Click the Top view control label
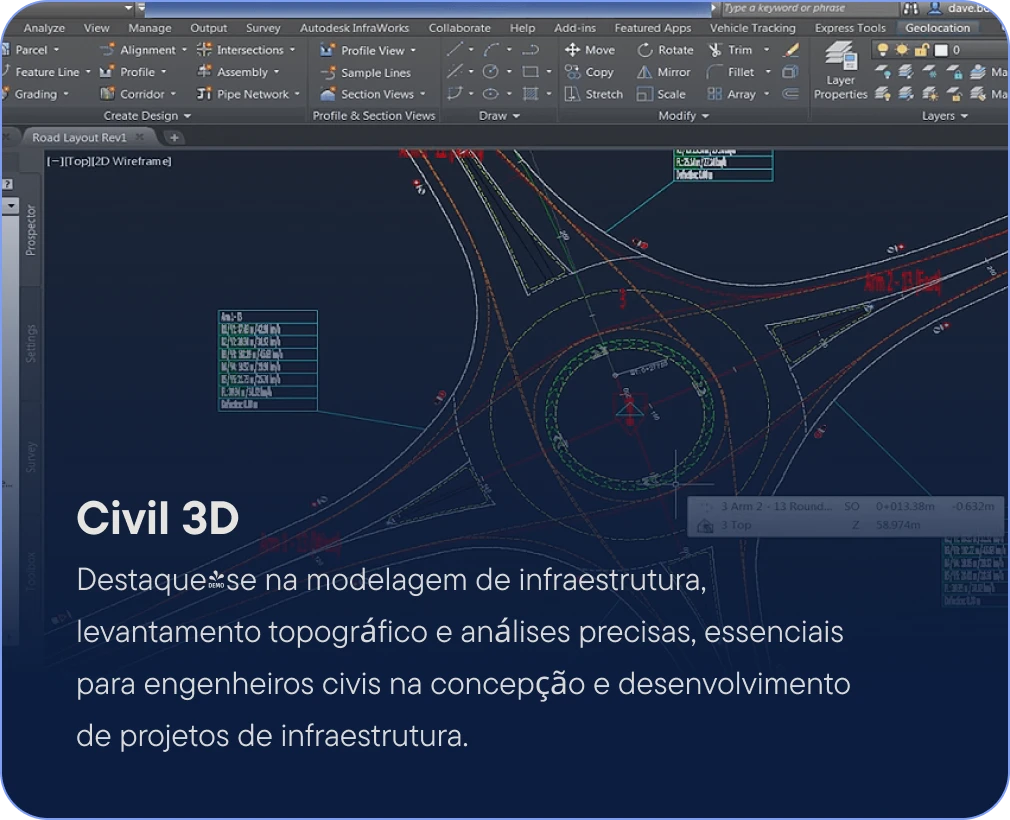The image size is (1010, 820). point(77,161)
